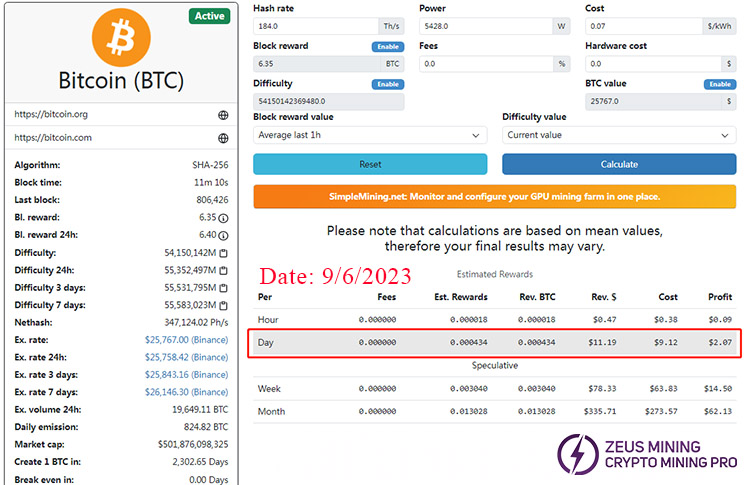Toggle the Difficulty Enable switch
The height and width of the screenshot is (485, 750).
[387, 84]
